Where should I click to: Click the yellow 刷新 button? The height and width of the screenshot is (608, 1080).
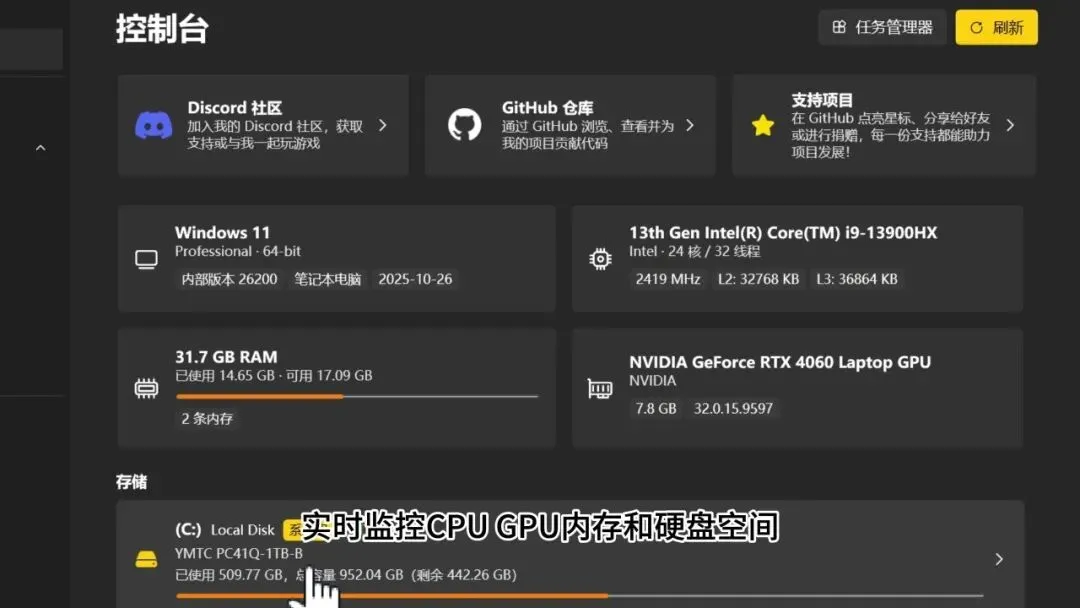coord(996,28)
